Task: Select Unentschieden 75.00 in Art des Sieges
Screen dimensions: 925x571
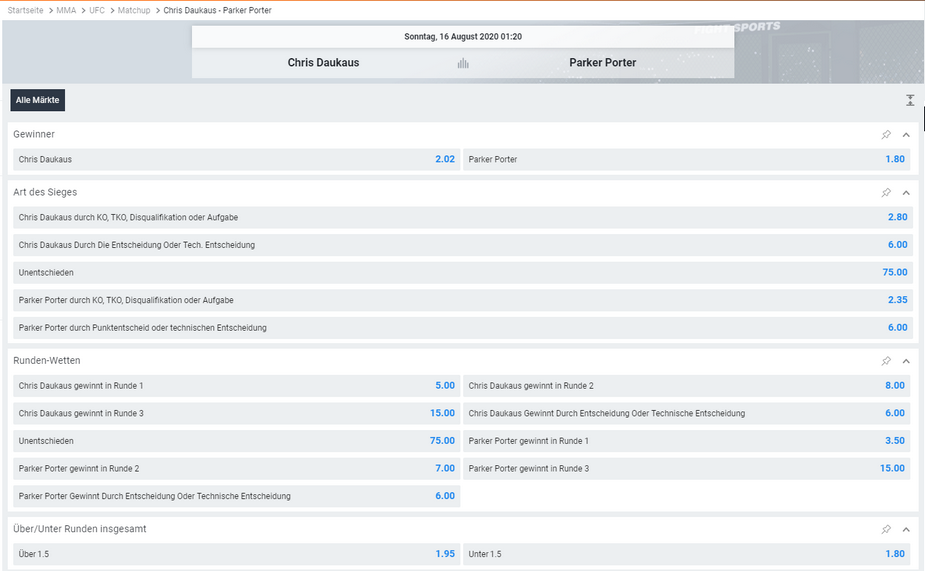Action: point(463,273)
